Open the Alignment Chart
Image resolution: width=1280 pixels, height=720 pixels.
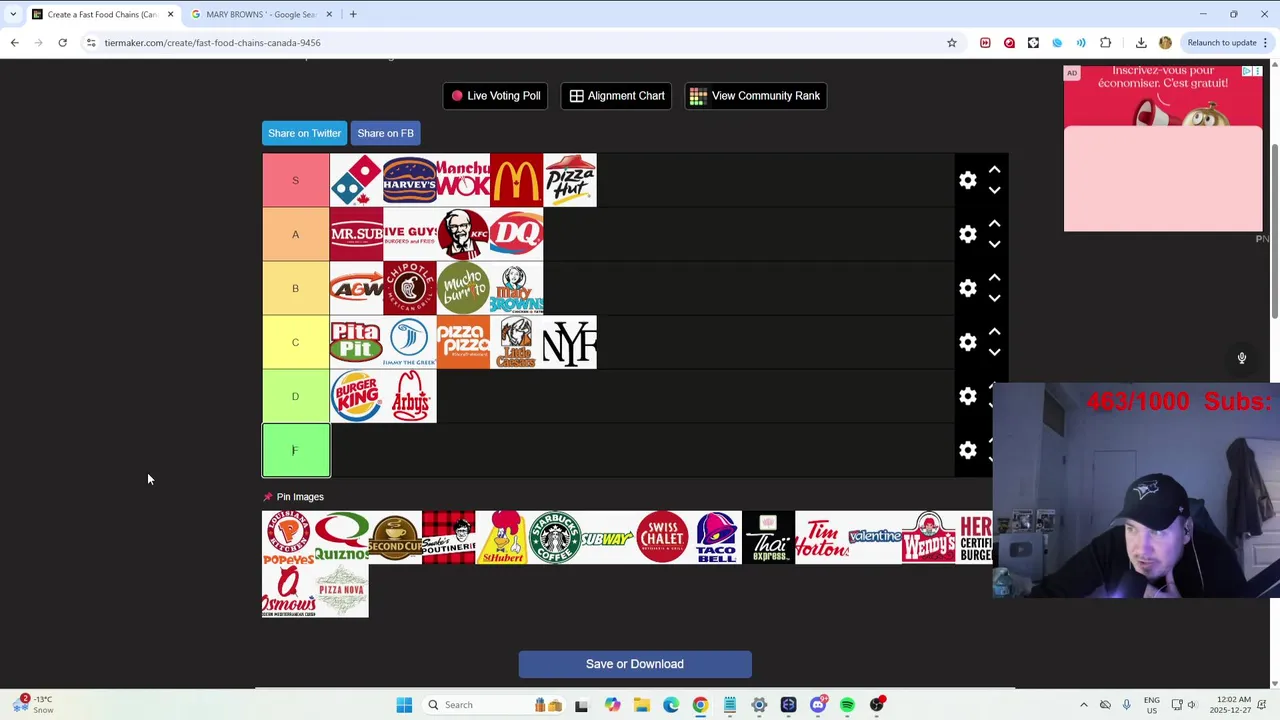(x=617, y=96)
